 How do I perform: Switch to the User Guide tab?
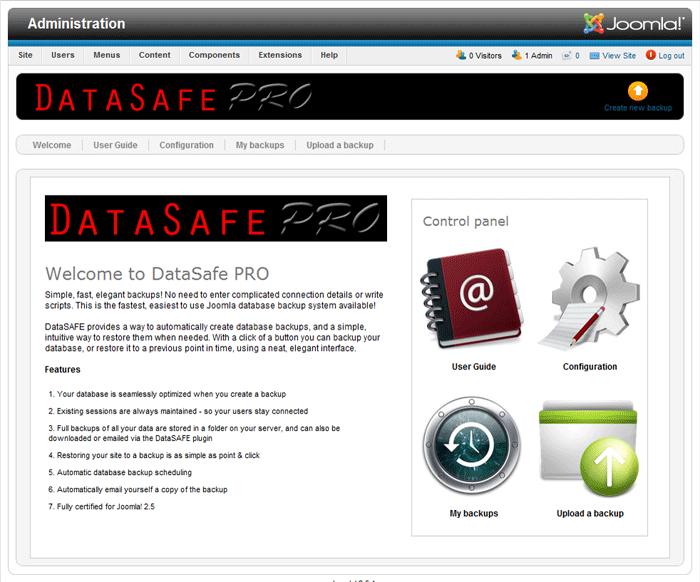(x=115, y=145)
